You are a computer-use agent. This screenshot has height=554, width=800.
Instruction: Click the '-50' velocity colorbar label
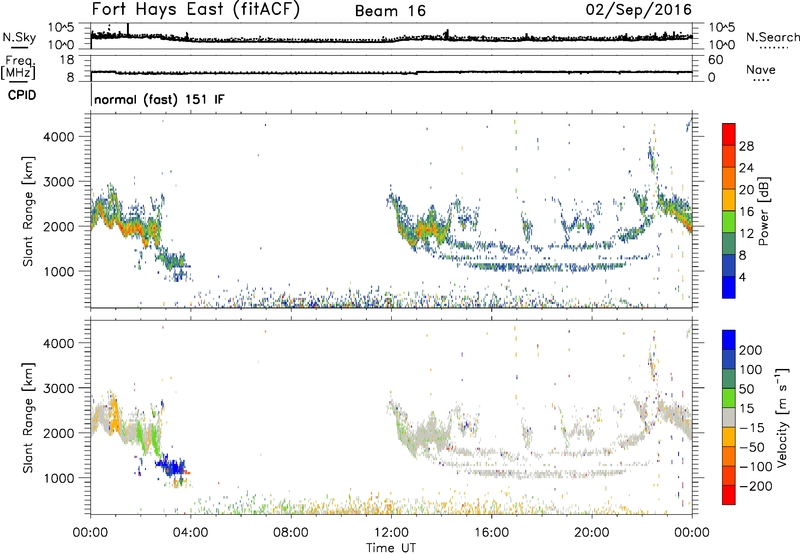752,447
